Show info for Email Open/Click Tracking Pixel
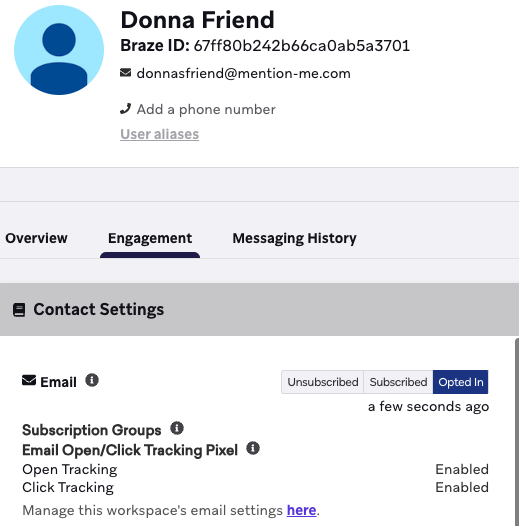The image size is (519, 526). (x=253, y=448)
